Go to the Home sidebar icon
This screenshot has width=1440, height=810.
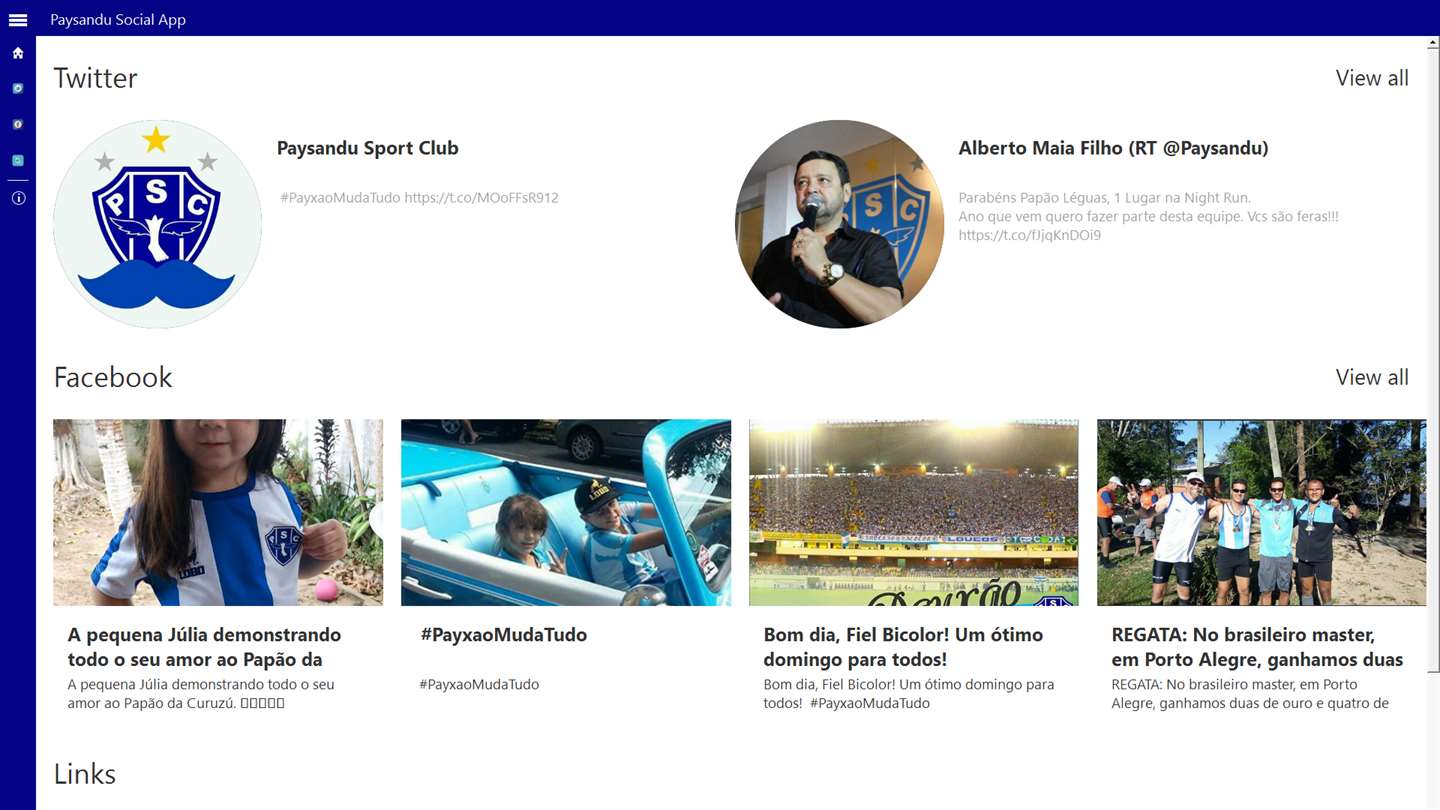[x=18, y=53]
